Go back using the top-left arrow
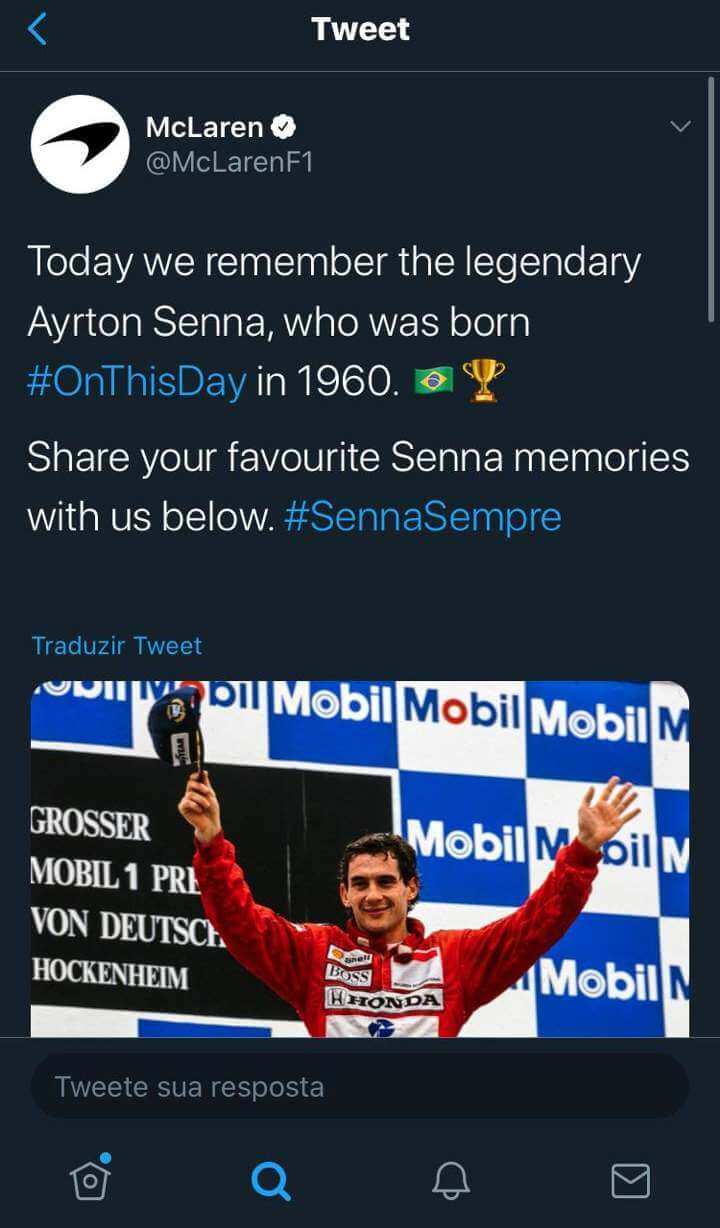 pyautogui.click(x=37, y=30)
